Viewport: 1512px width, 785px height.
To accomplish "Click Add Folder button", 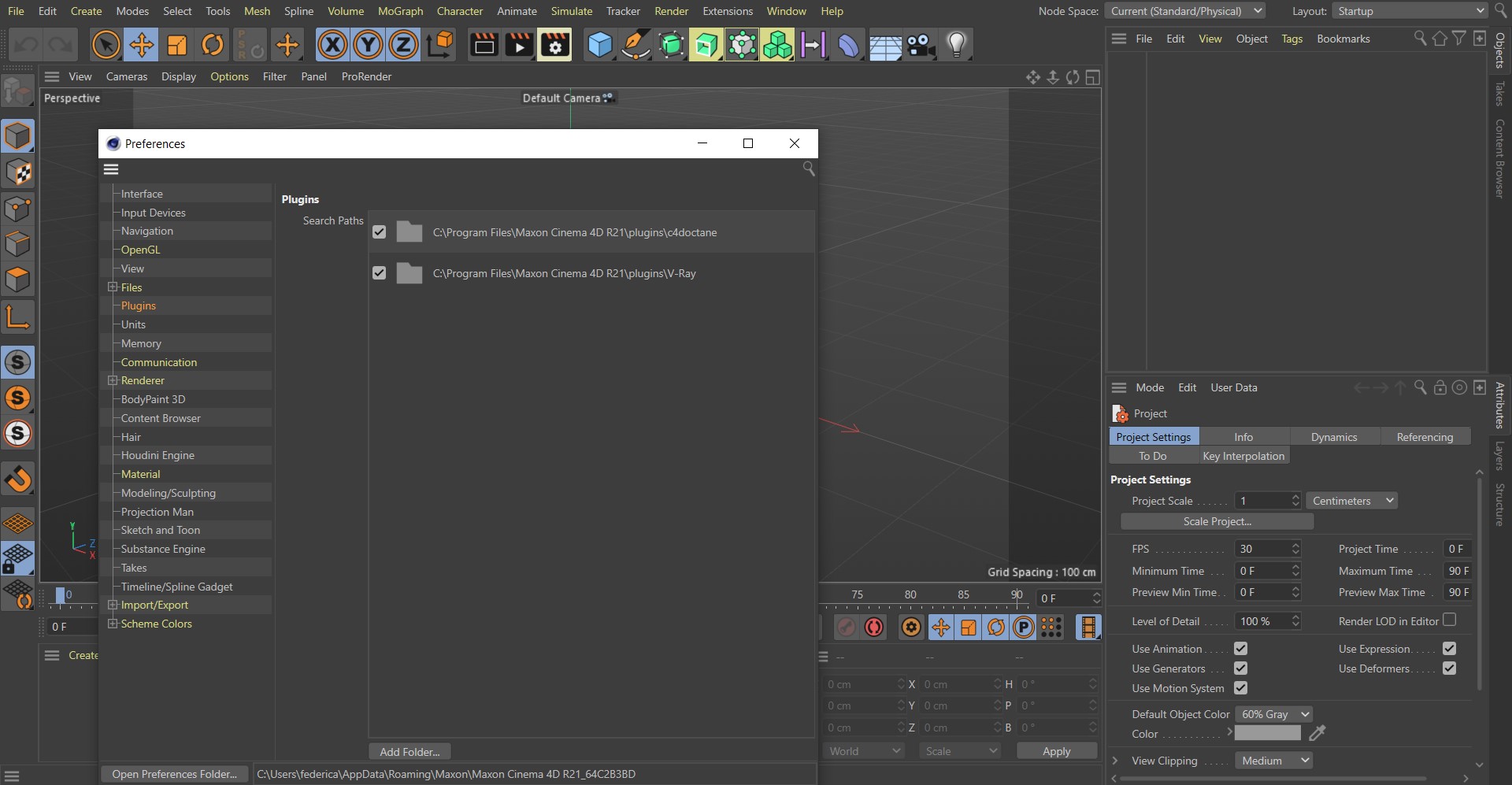I will (x=409, y=752).
